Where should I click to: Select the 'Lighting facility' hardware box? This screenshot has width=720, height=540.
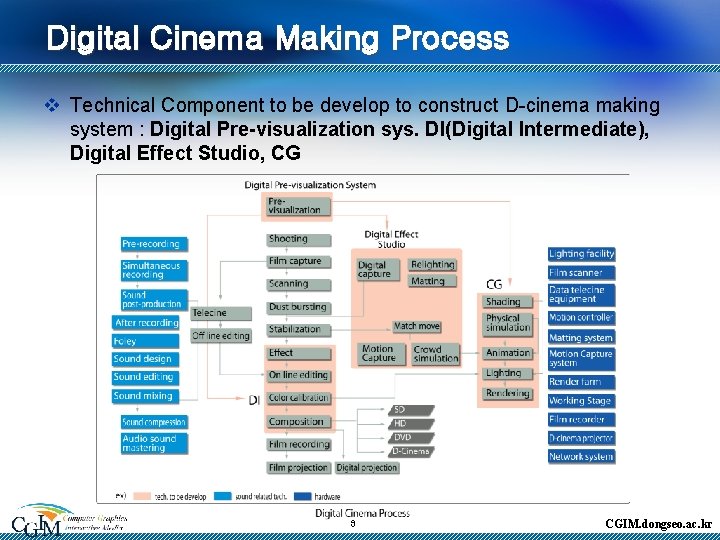[x=581, y=254]
